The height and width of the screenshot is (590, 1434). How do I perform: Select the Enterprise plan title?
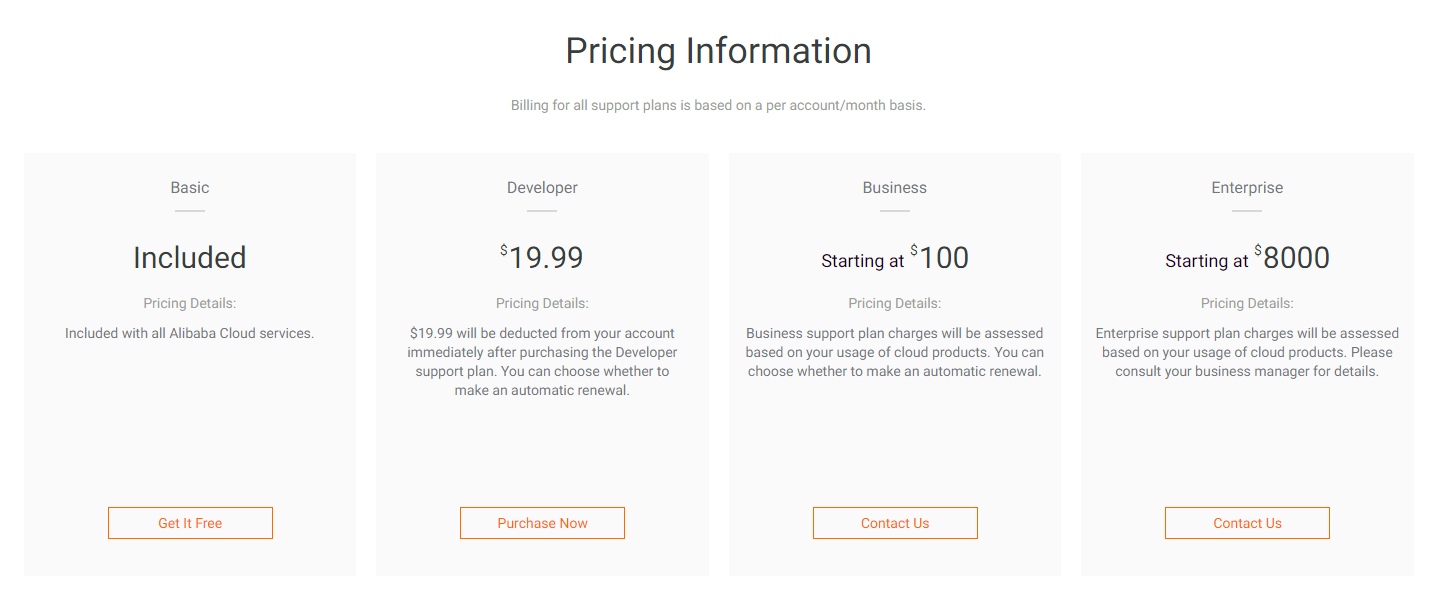(x=1247, y=187)
